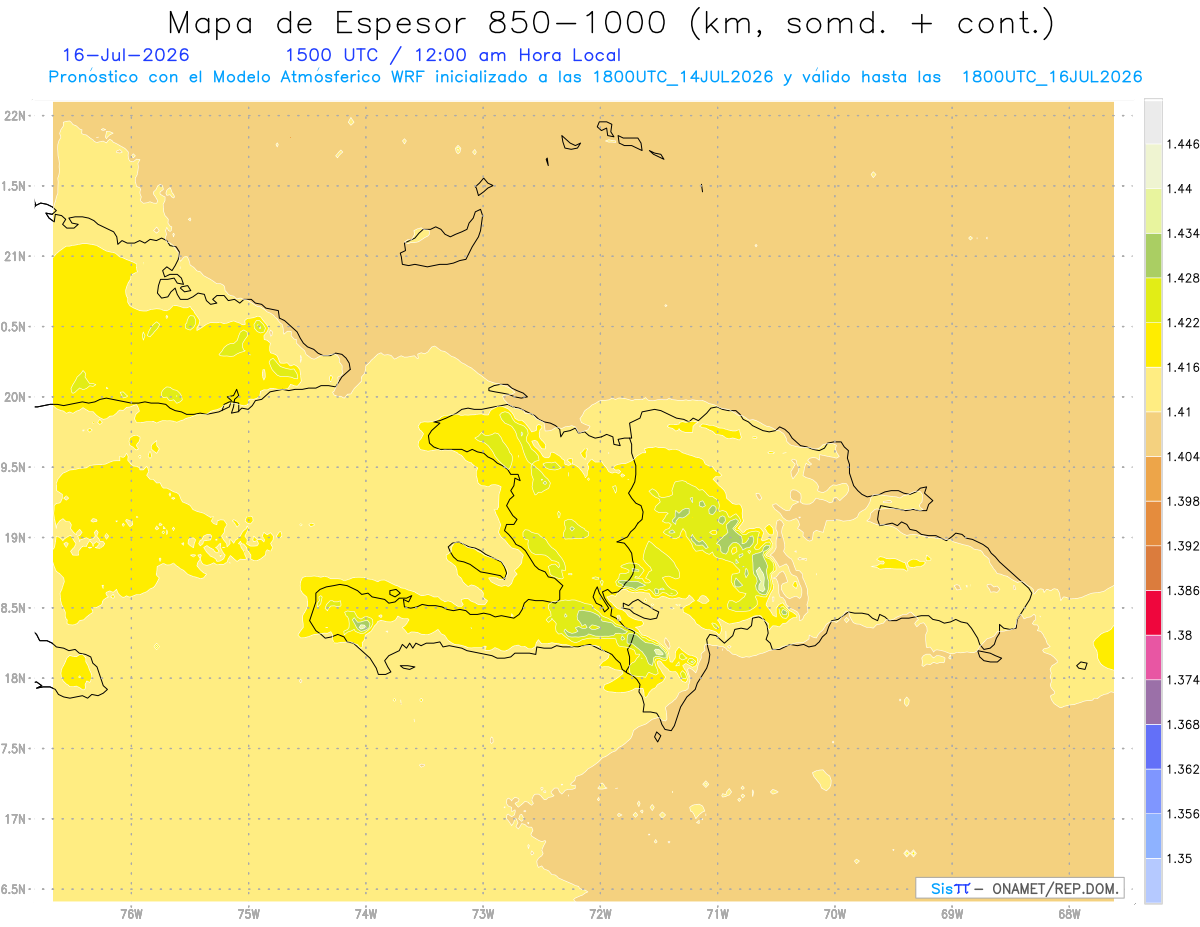
Task: Click Gonâve island outline west of Haiti
Action: [477, 559]
